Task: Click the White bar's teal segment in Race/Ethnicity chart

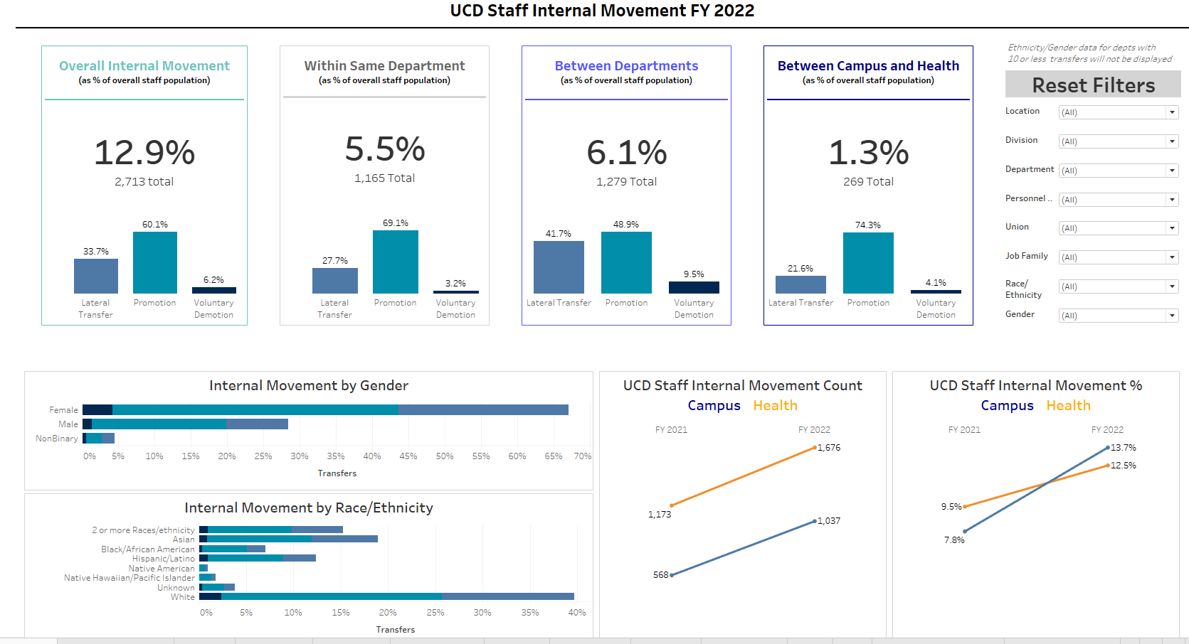Action: (x=331, y=596)
